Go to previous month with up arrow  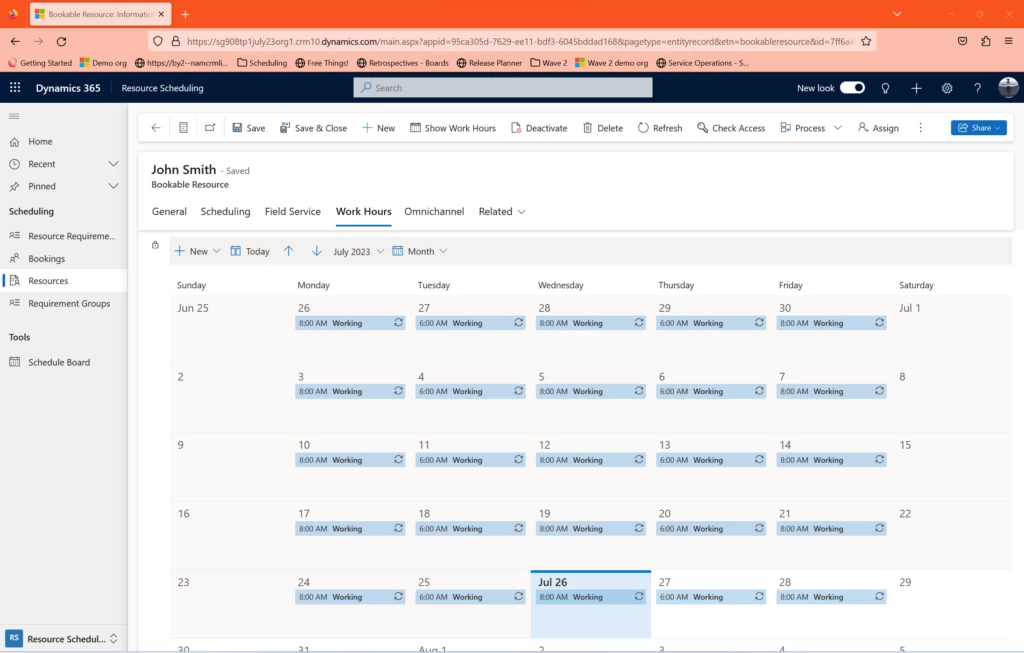pyautogui.click(x=289, y=251)
